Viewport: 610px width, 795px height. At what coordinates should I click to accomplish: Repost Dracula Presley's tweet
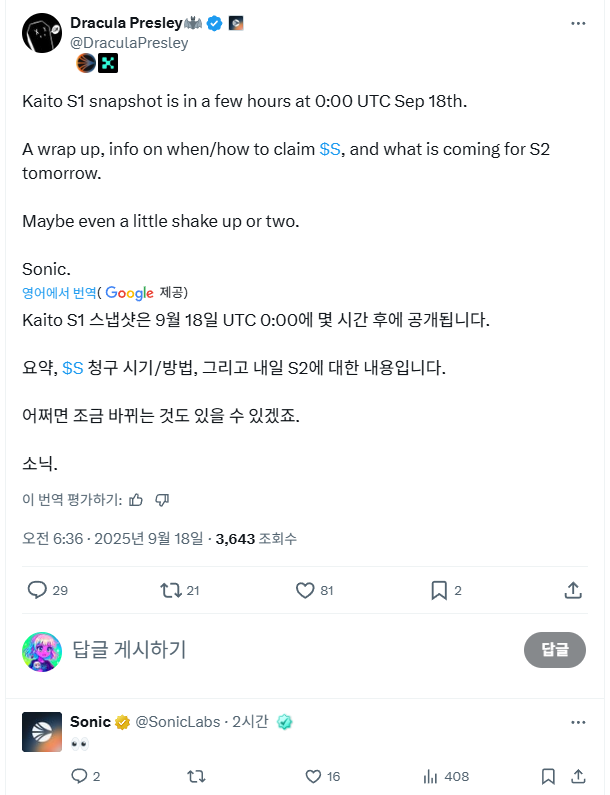tap(171, 590)
